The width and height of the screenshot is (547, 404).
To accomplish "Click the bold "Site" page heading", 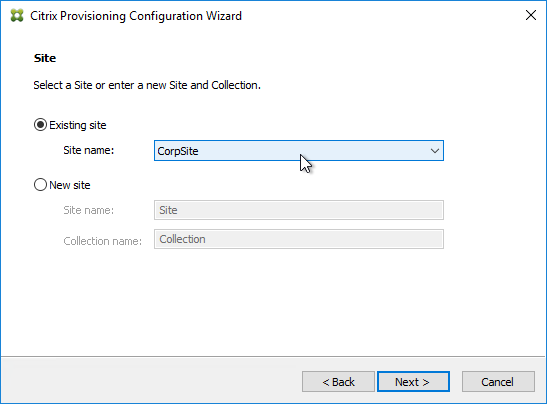I will (x=45, y=58).
